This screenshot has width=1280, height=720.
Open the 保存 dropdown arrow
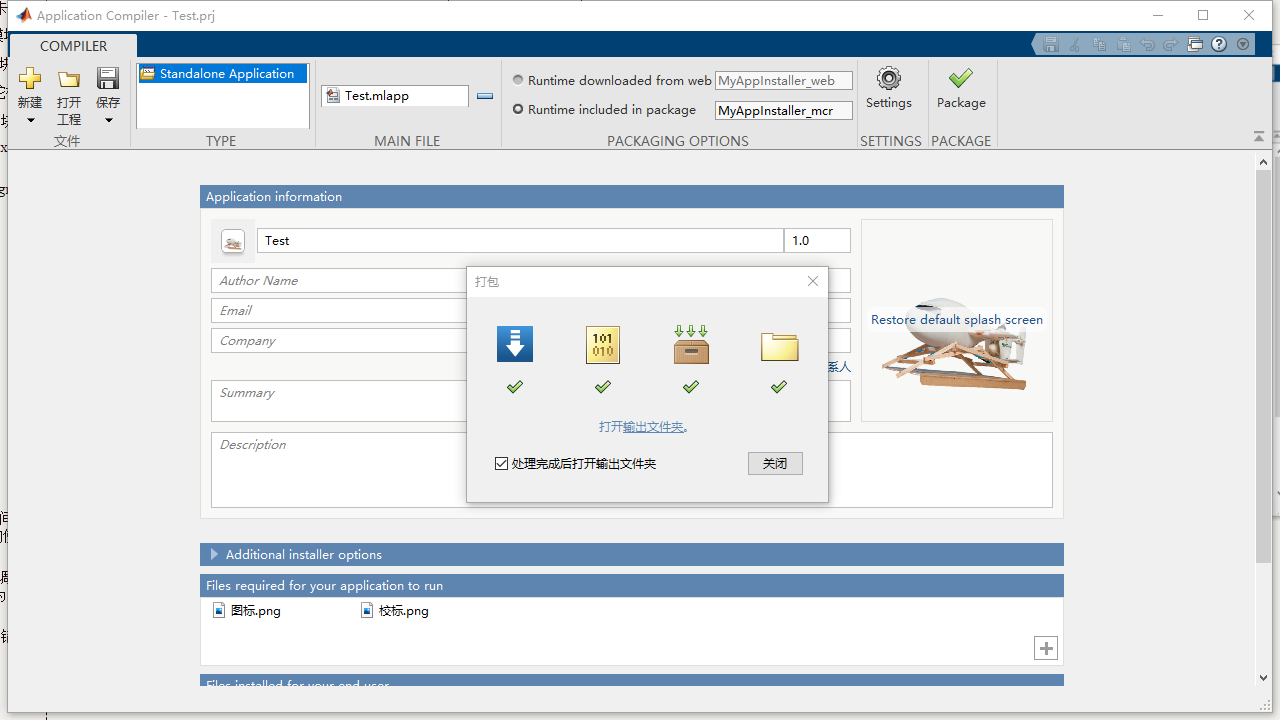[107, 119]
